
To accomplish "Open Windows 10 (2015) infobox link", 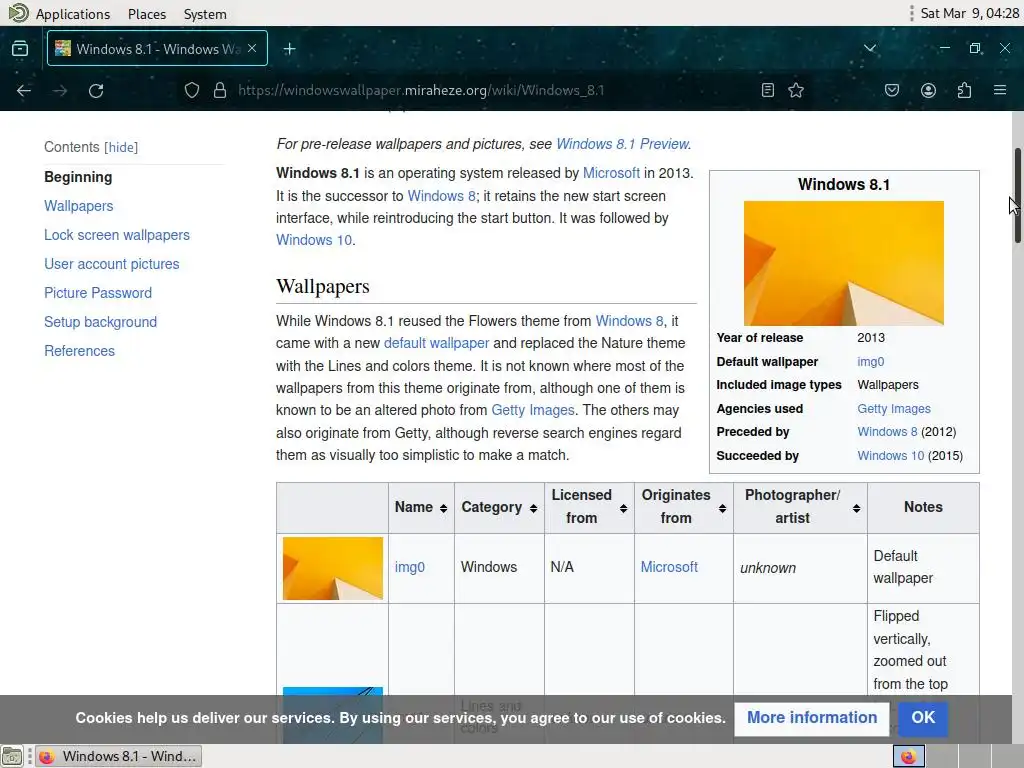I will point(891,456).
